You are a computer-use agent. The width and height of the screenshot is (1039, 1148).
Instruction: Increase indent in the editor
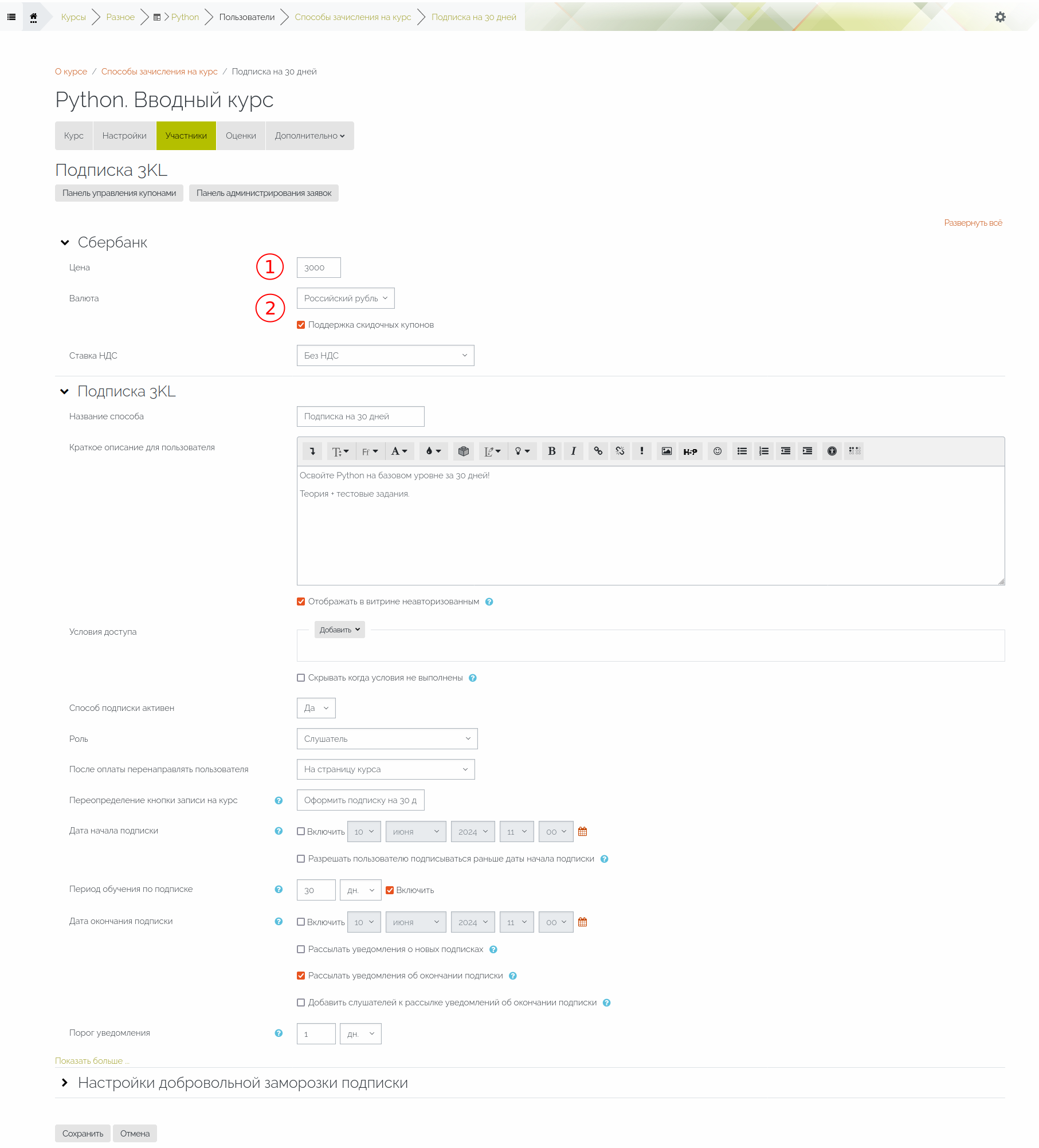point(807,451)
